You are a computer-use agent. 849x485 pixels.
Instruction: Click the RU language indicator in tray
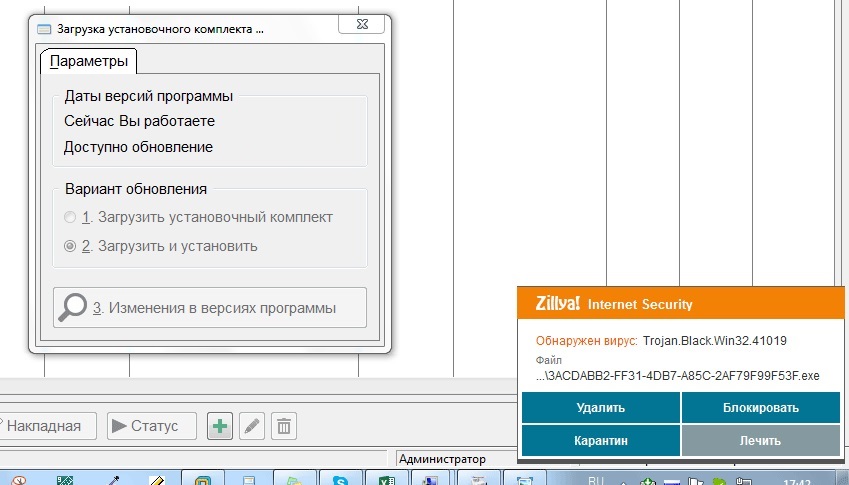(x=596, y=481)
